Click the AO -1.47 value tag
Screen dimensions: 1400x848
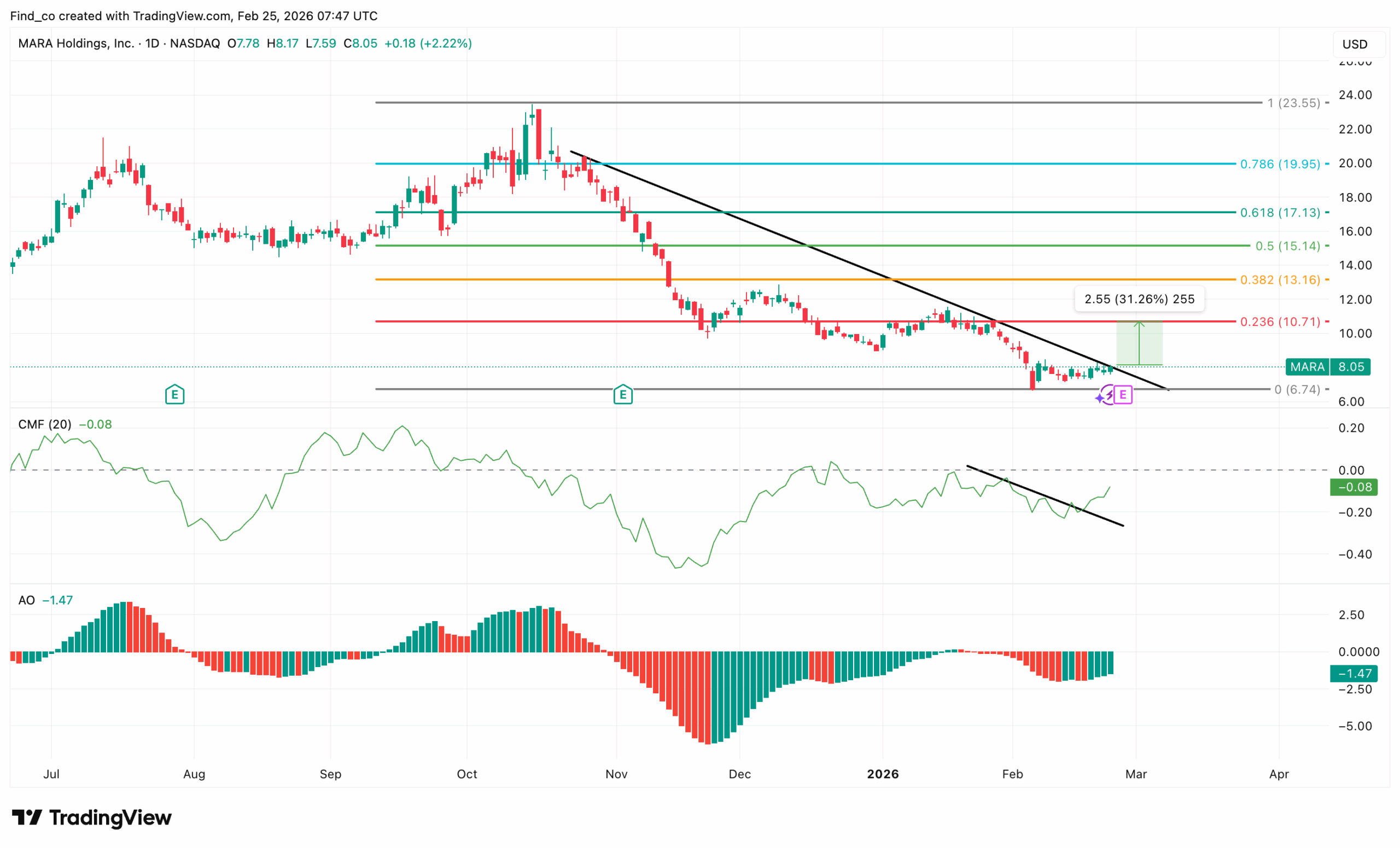click(1354, 674)
